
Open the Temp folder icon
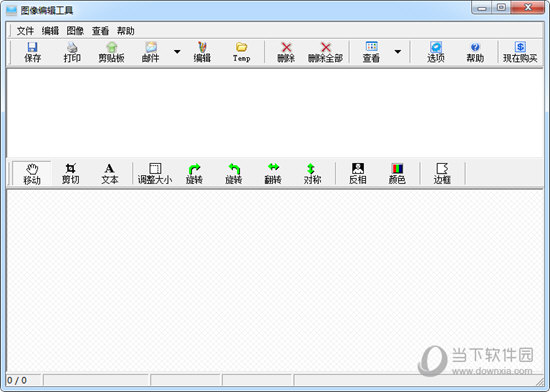click(x=241, y=52)
